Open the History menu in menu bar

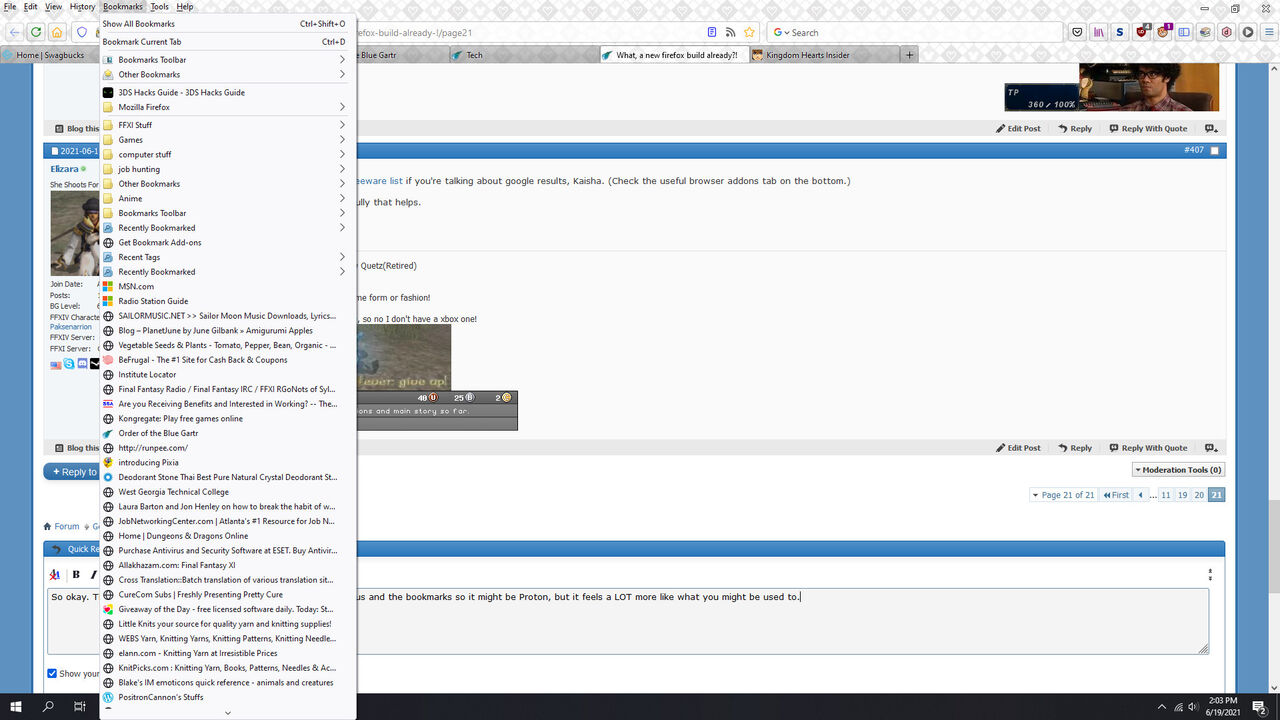click(82, 7)
